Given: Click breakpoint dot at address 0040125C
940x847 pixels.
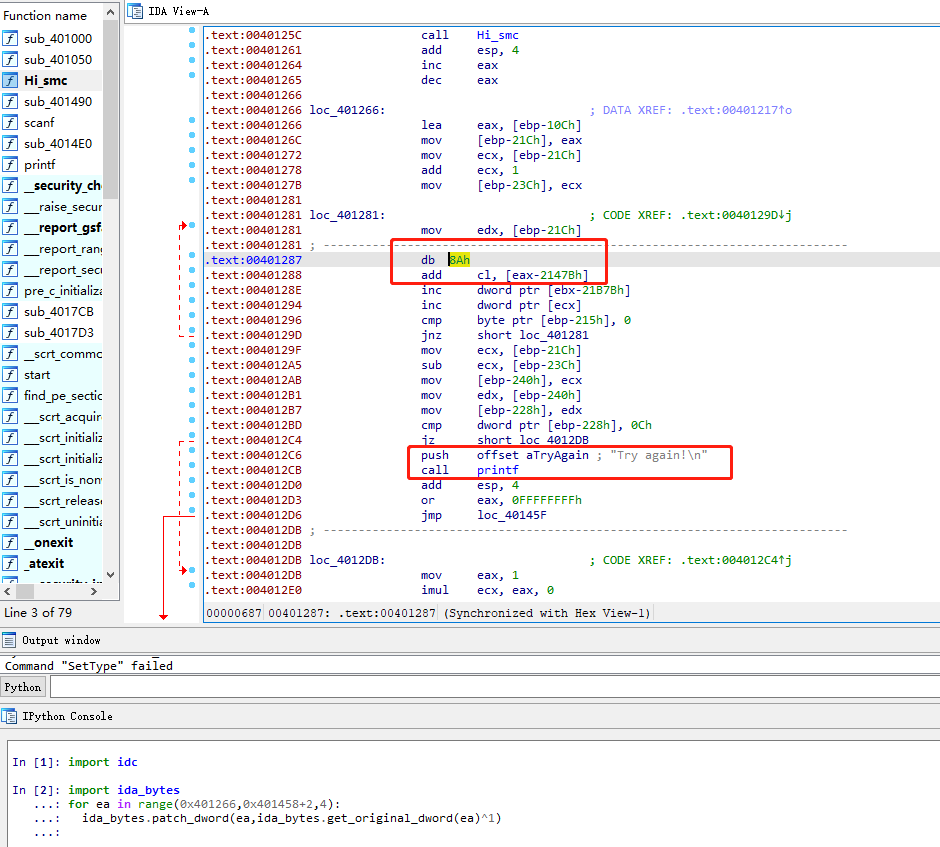Looking at the screenshot, I should [192, 30].
